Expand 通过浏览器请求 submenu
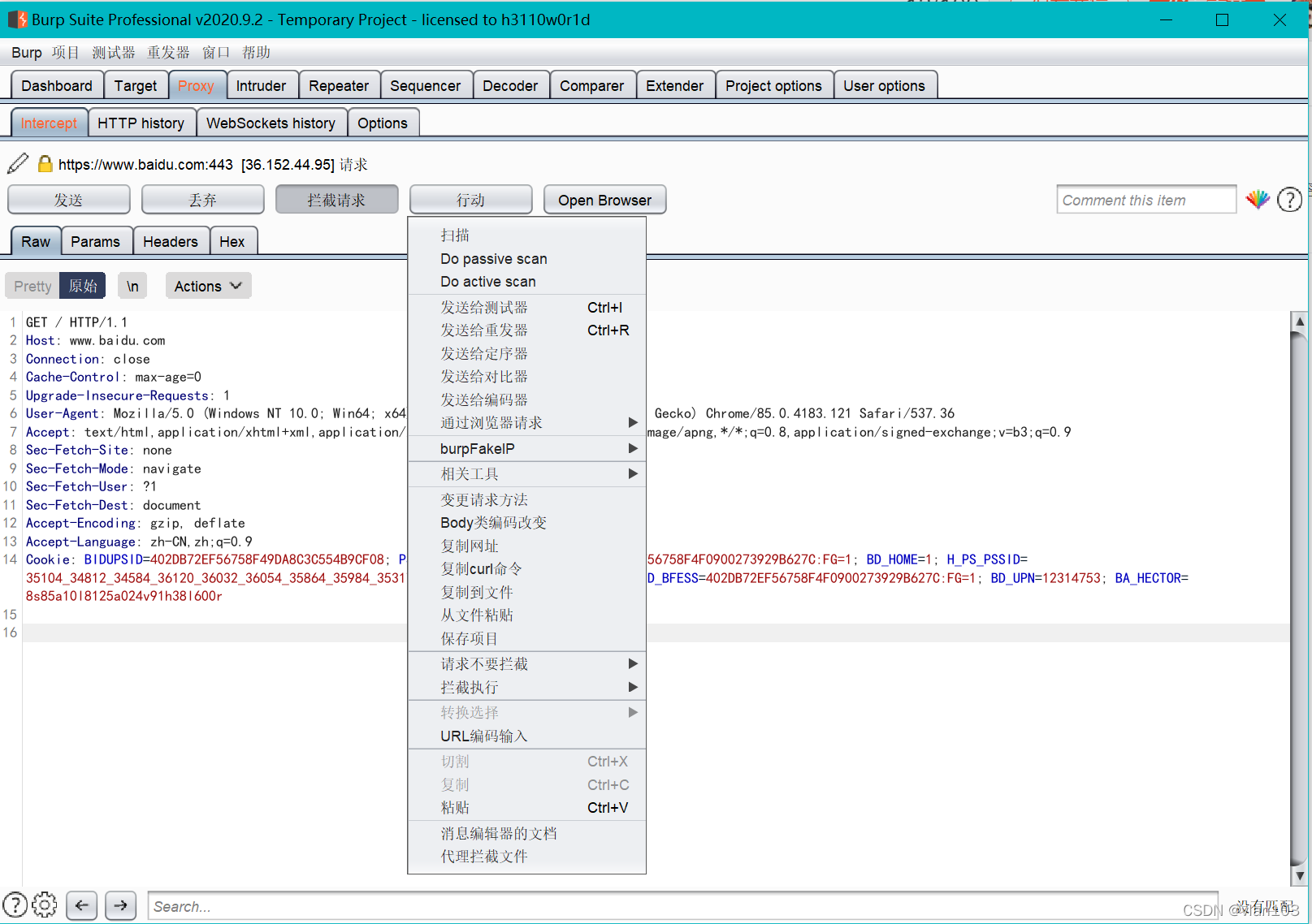 click(x=526, y=423)
